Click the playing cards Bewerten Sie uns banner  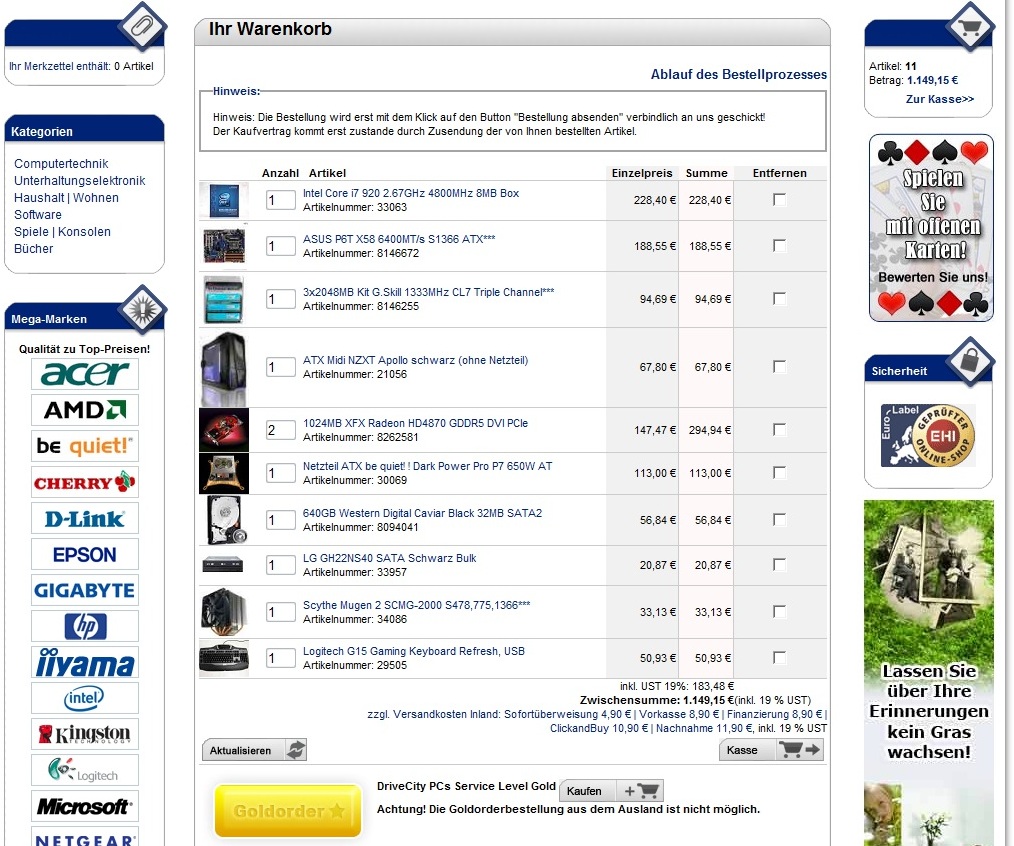coord(931,228)
